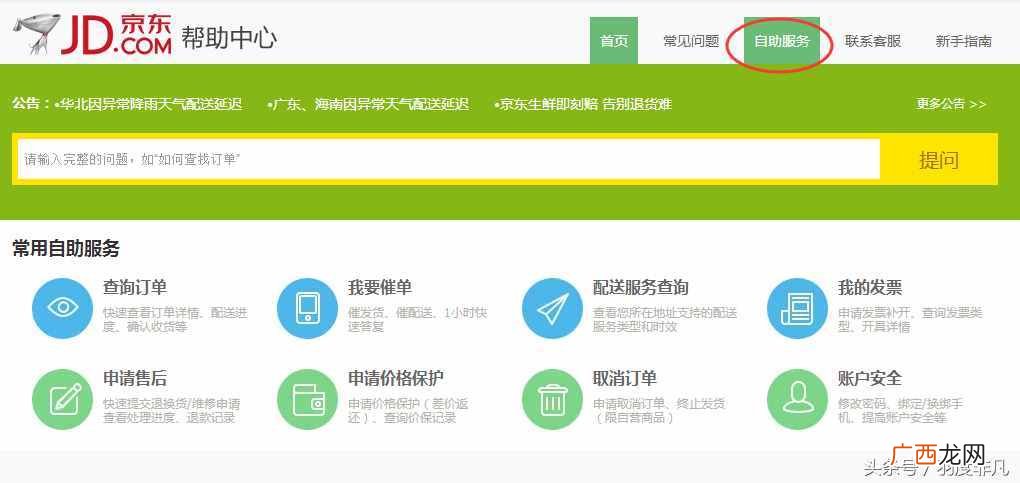
Task: Click the 修改密码、绑定/换绑手机 description text
Action: (900, 411)
